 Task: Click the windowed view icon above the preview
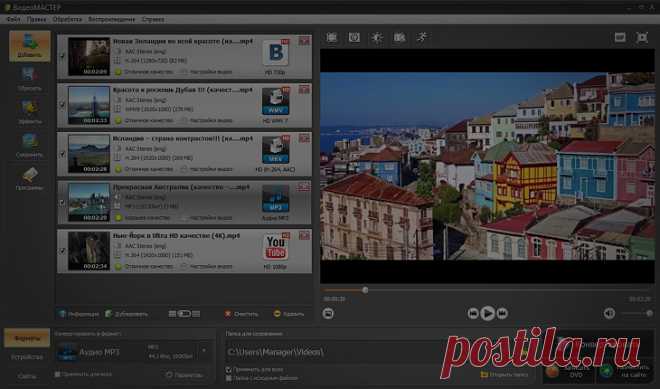620,37
